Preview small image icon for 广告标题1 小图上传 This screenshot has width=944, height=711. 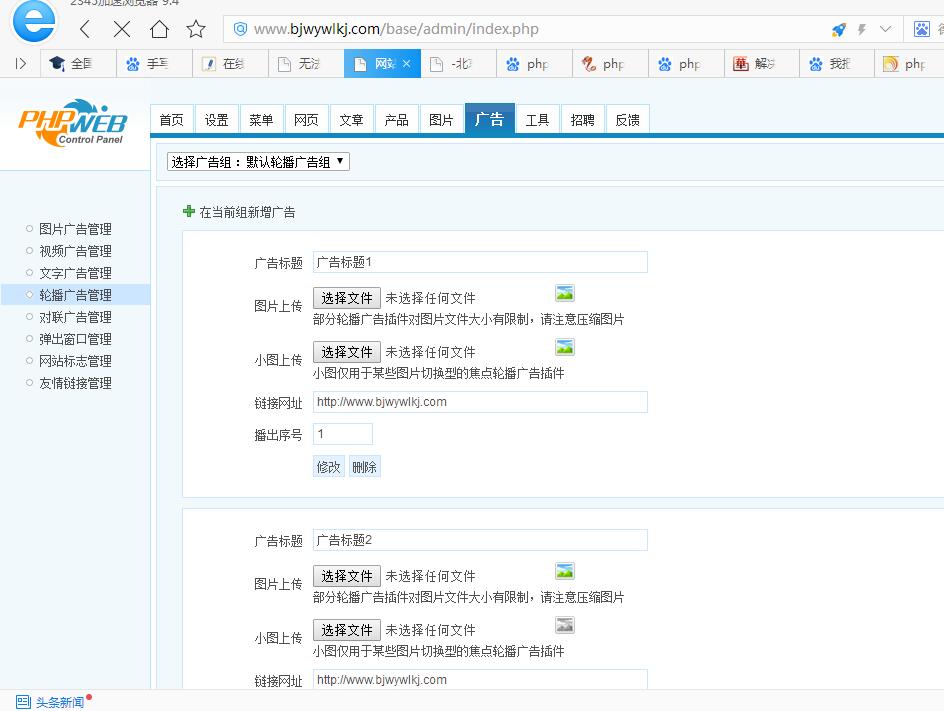point(565,347)
